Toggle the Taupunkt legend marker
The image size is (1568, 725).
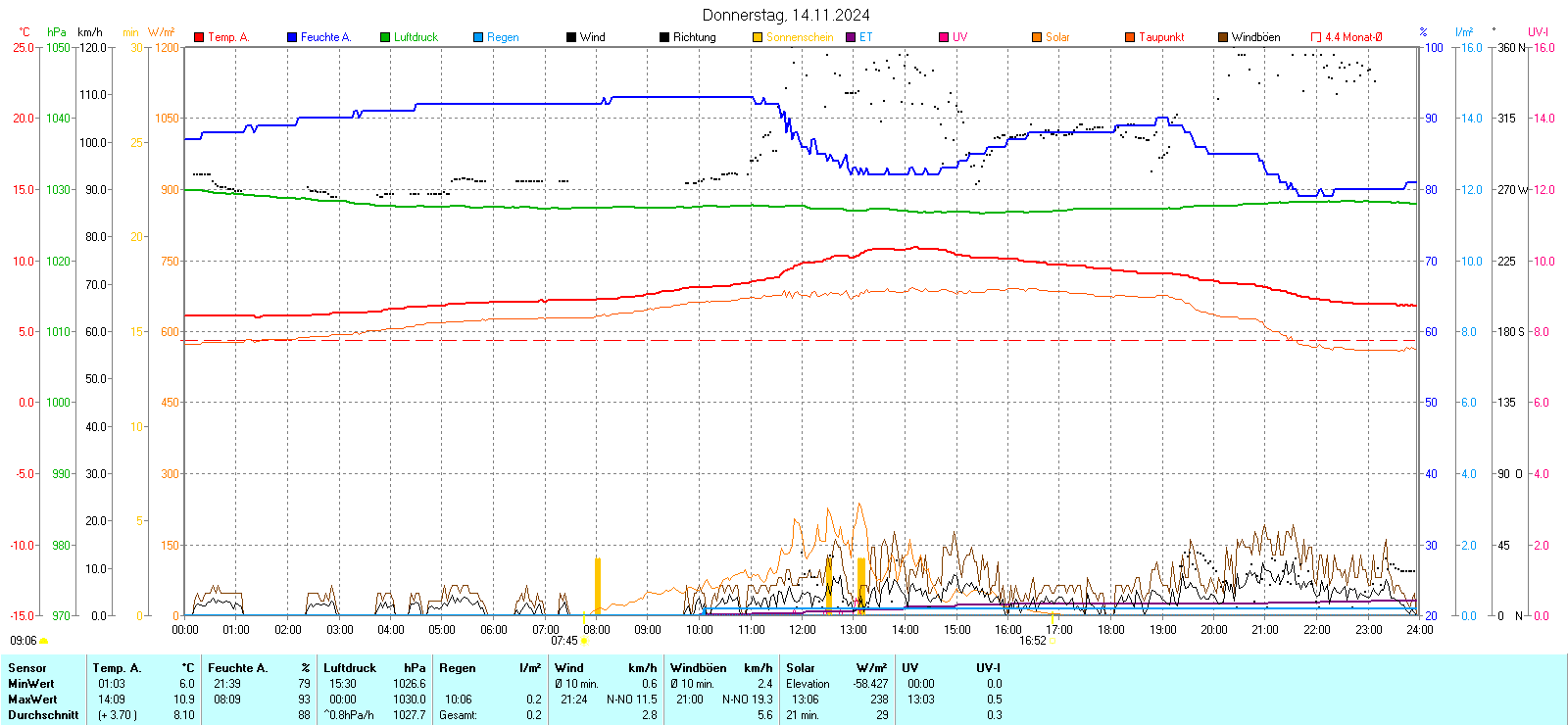point(1130,37)
